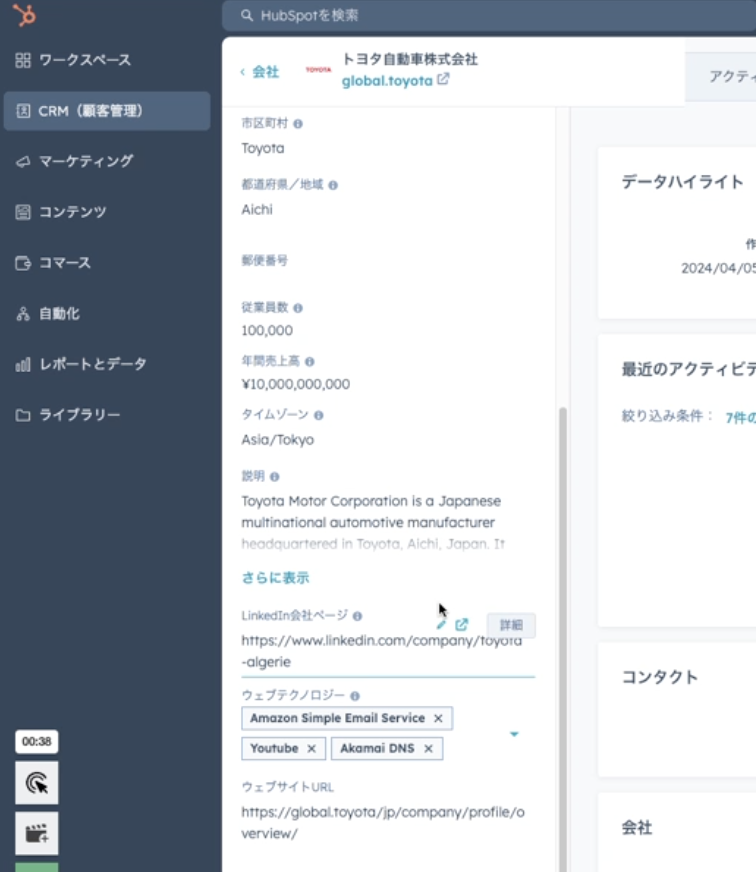Click the マーケティング megaphone icon
756x872 pixels.
click(23, 162)
